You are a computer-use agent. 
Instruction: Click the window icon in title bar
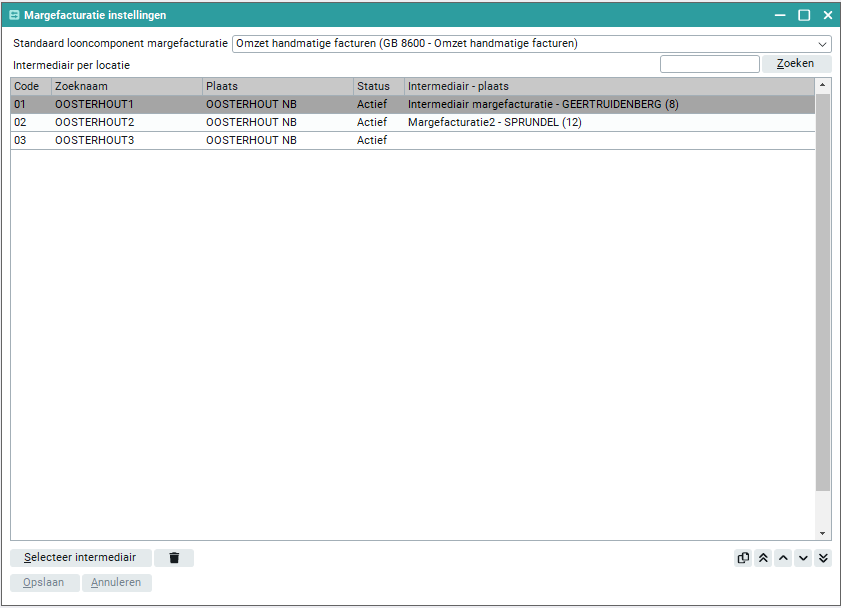click(14, 15)
